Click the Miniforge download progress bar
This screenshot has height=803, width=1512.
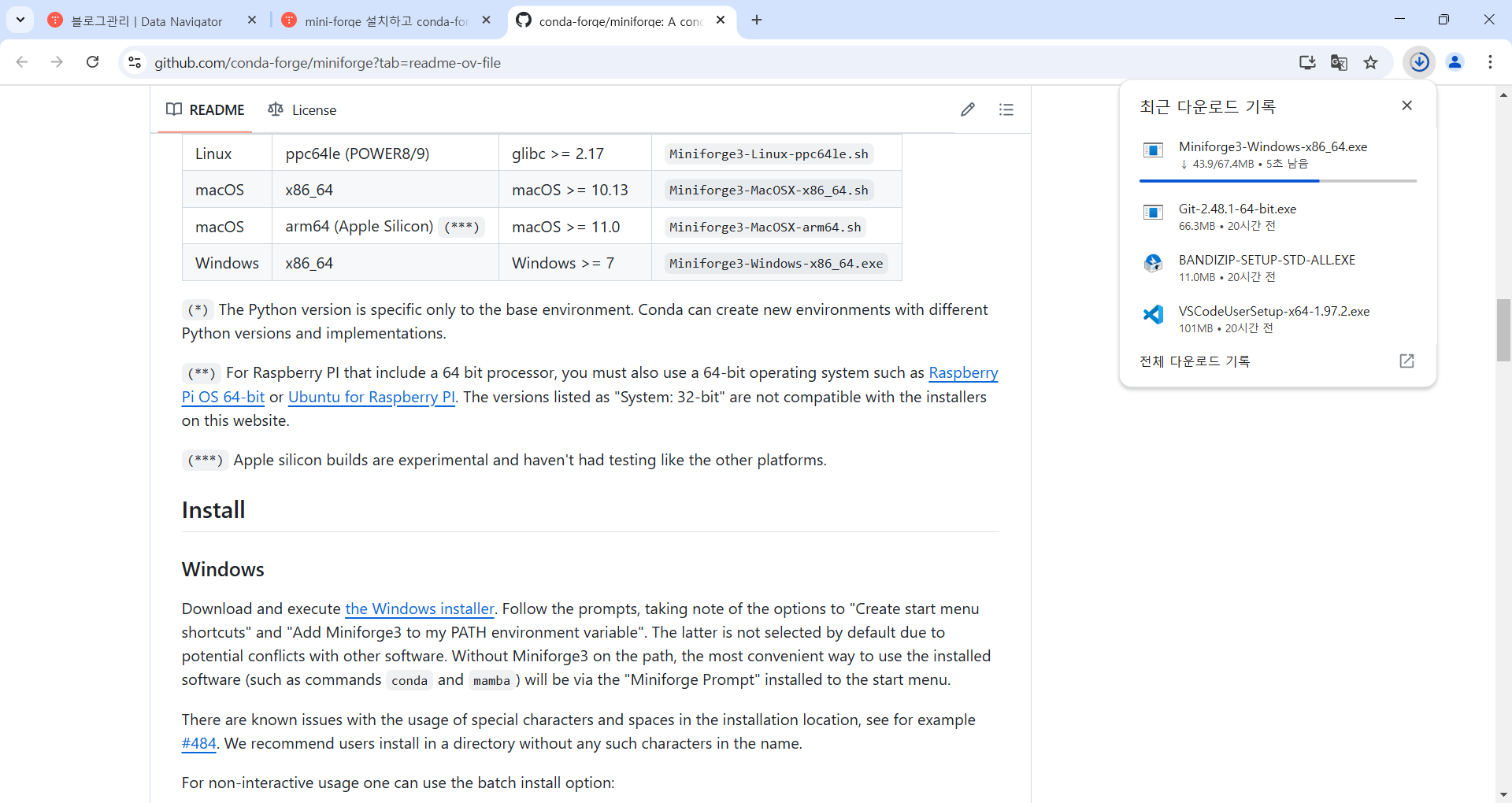pyautogui.click(x=1277, y=181)
